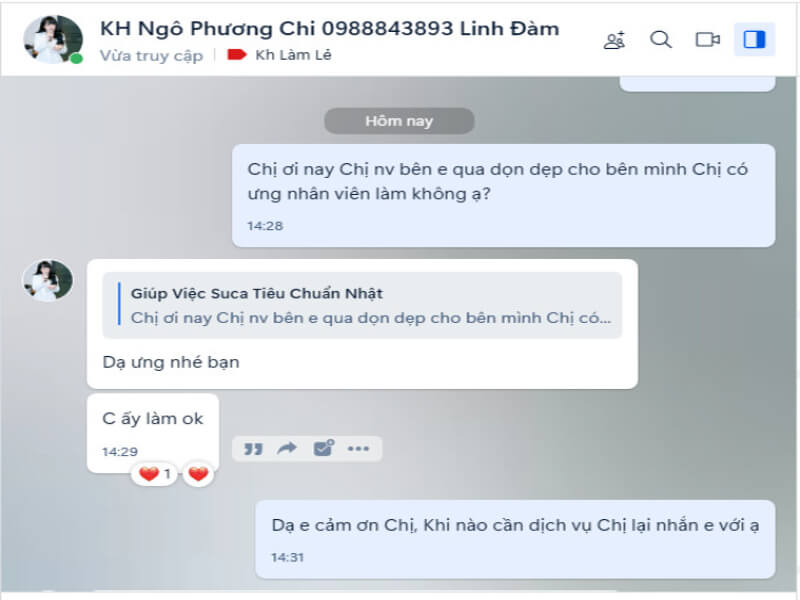Search messages with the magnifier icon

click(661, 39)
